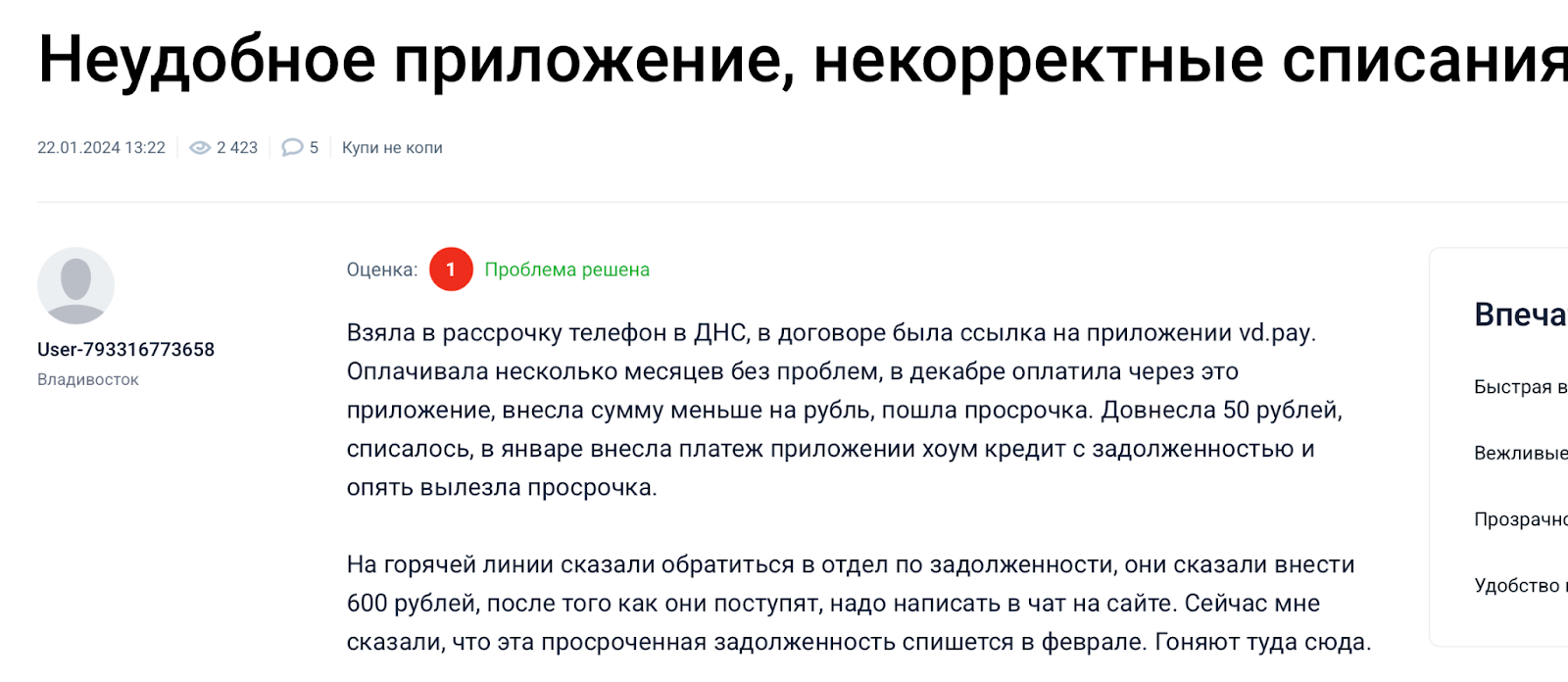Open the Купи не копи category
Viewport: 1568px width, 682px height.
(x=392, y=147)
